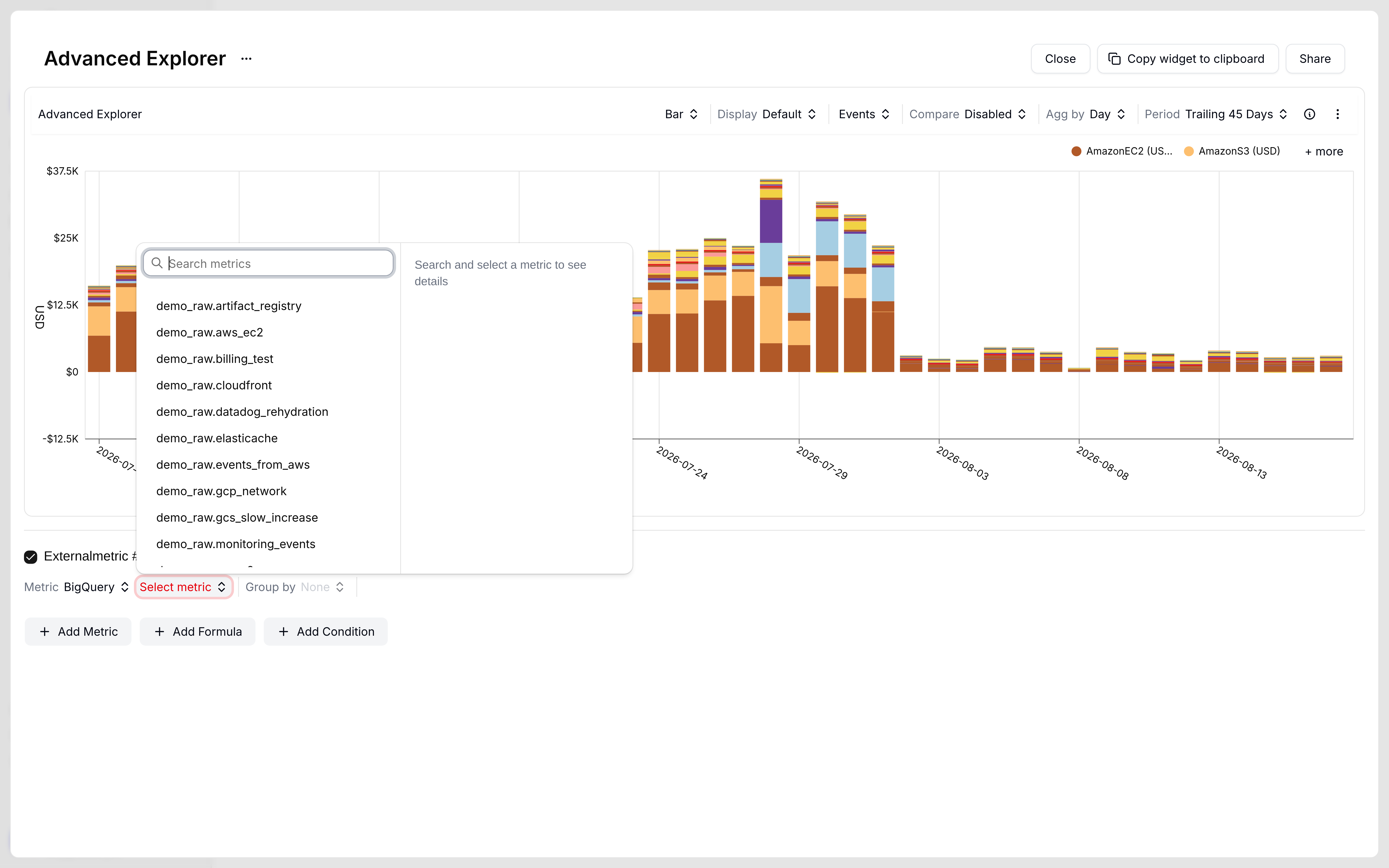Select demo_raw.gcs_slow_increase metric

point(268,517)
